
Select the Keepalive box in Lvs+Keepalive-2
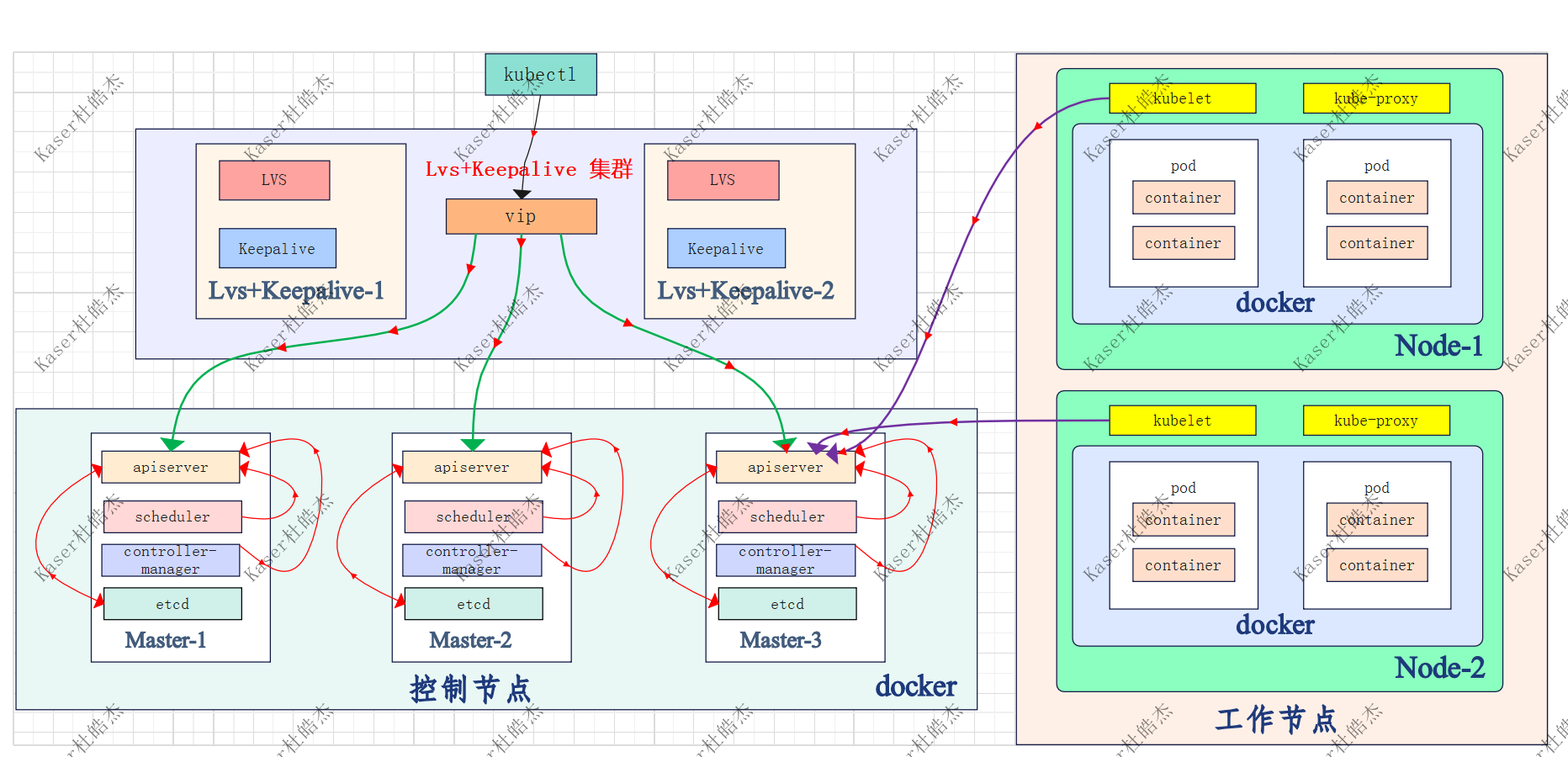(x=726, y=248)
